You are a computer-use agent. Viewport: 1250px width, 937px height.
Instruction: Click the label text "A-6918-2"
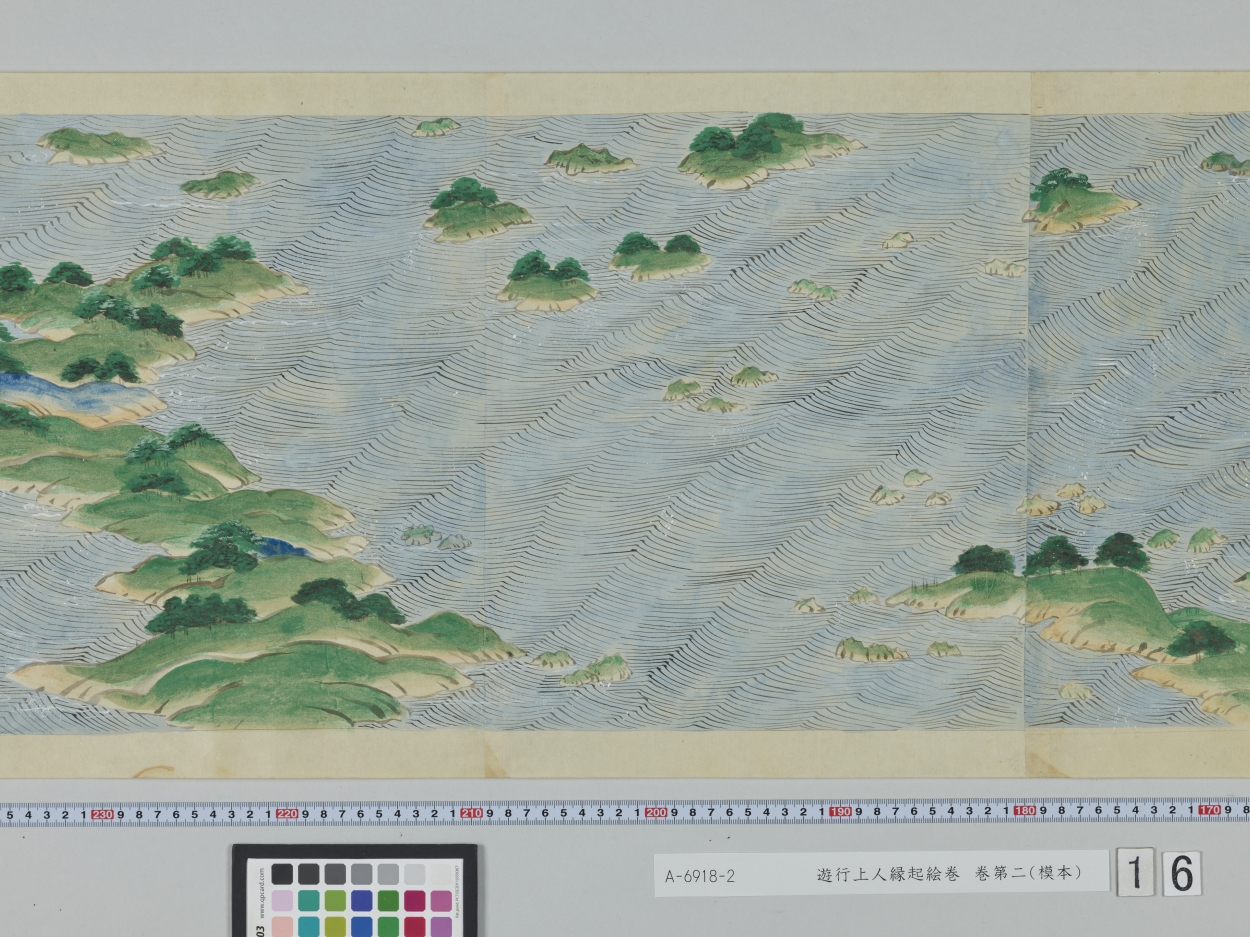point(700,876)
